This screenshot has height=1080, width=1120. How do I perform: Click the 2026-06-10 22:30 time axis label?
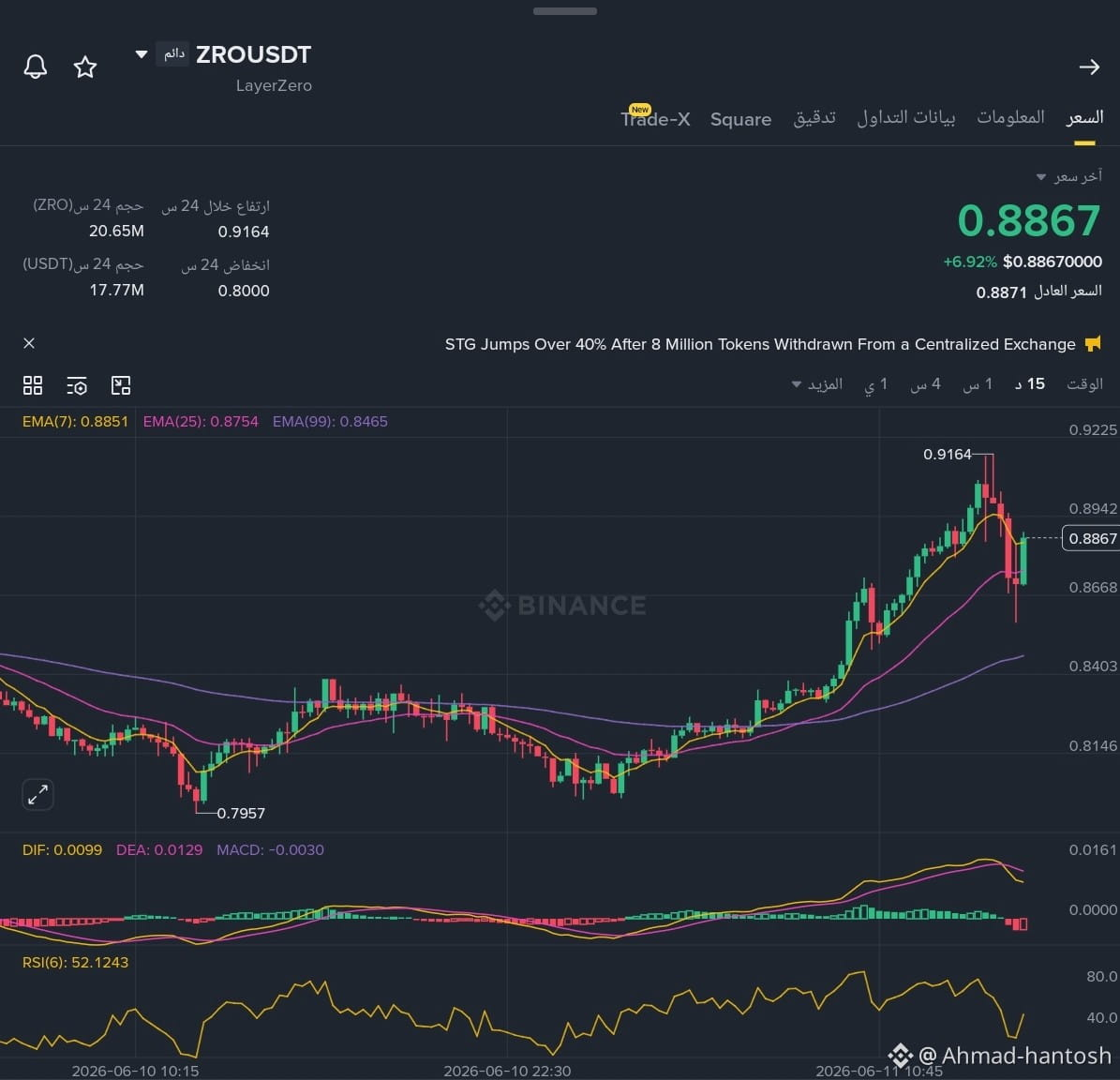[507, 1071]
